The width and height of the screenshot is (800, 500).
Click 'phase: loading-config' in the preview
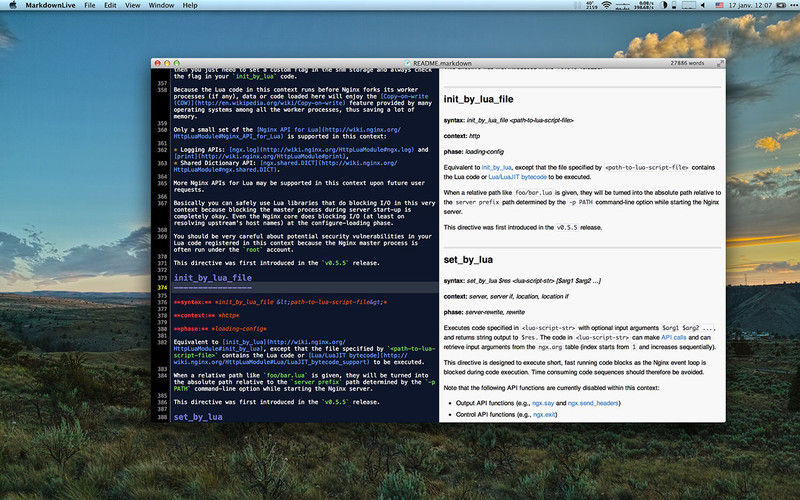(473, 152)
